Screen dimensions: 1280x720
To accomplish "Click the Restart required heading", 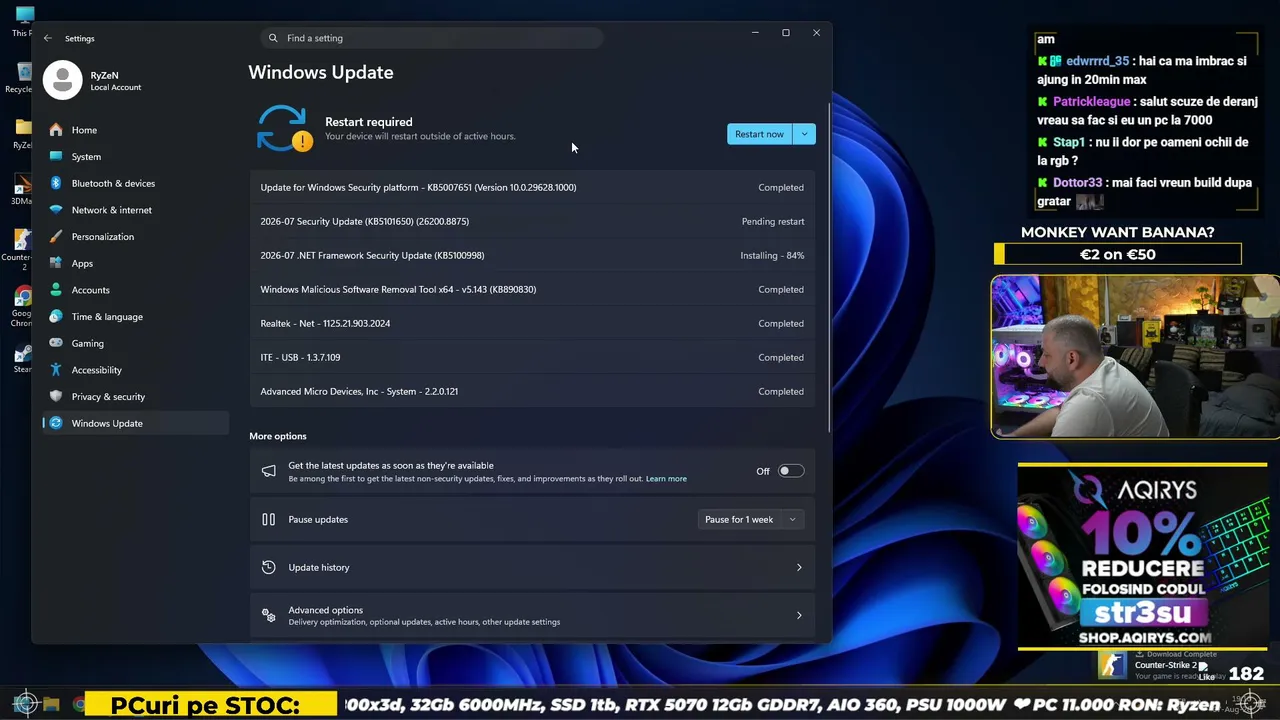I will [369, 122].
